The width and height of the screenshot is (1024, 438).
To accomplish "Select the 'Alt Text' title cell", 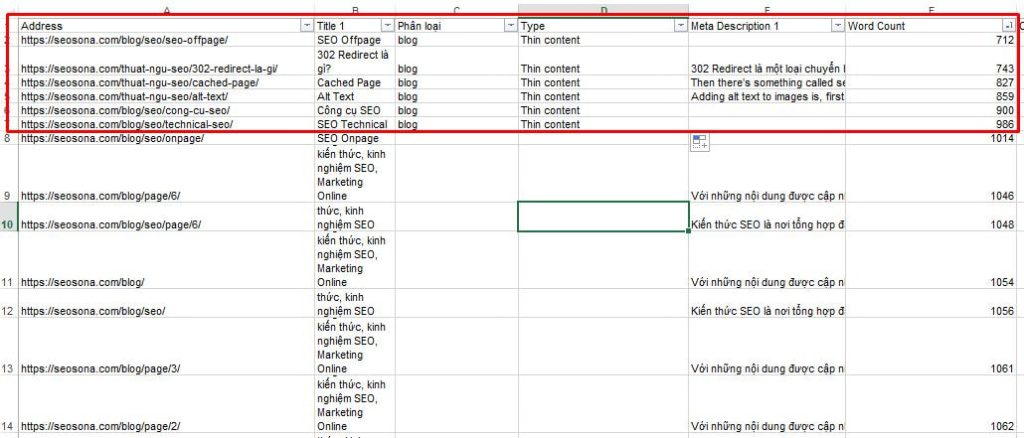I will click(x=355, y=96).
